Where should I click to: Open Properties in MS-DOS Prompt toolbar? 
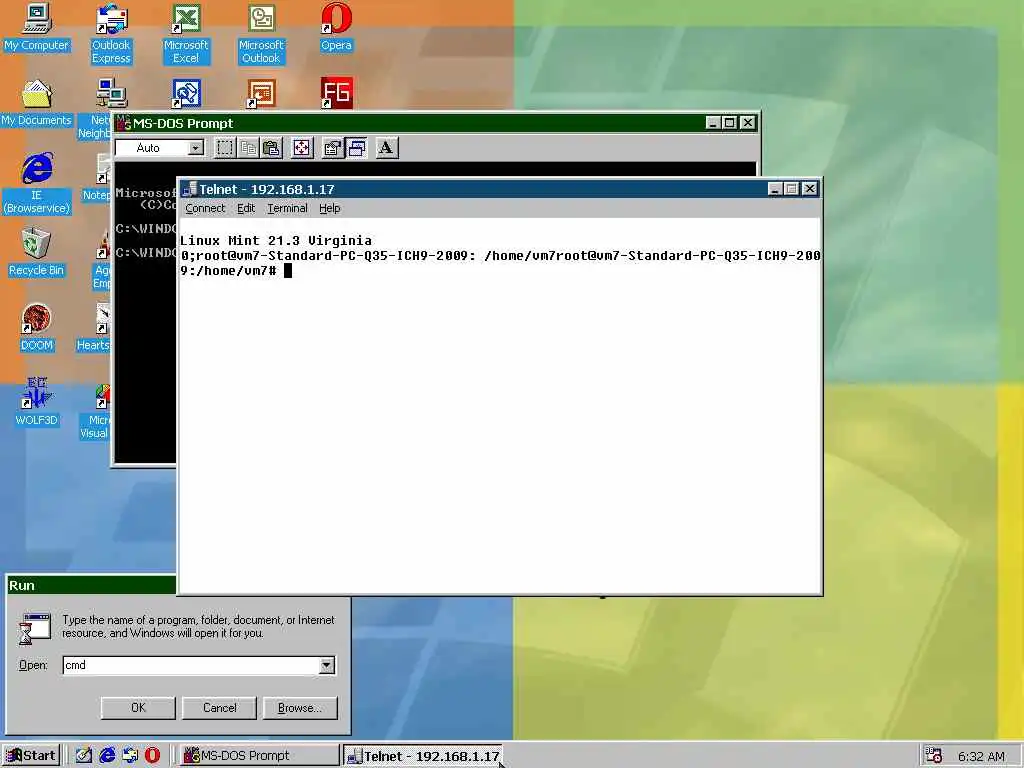[x=332, y=148]
